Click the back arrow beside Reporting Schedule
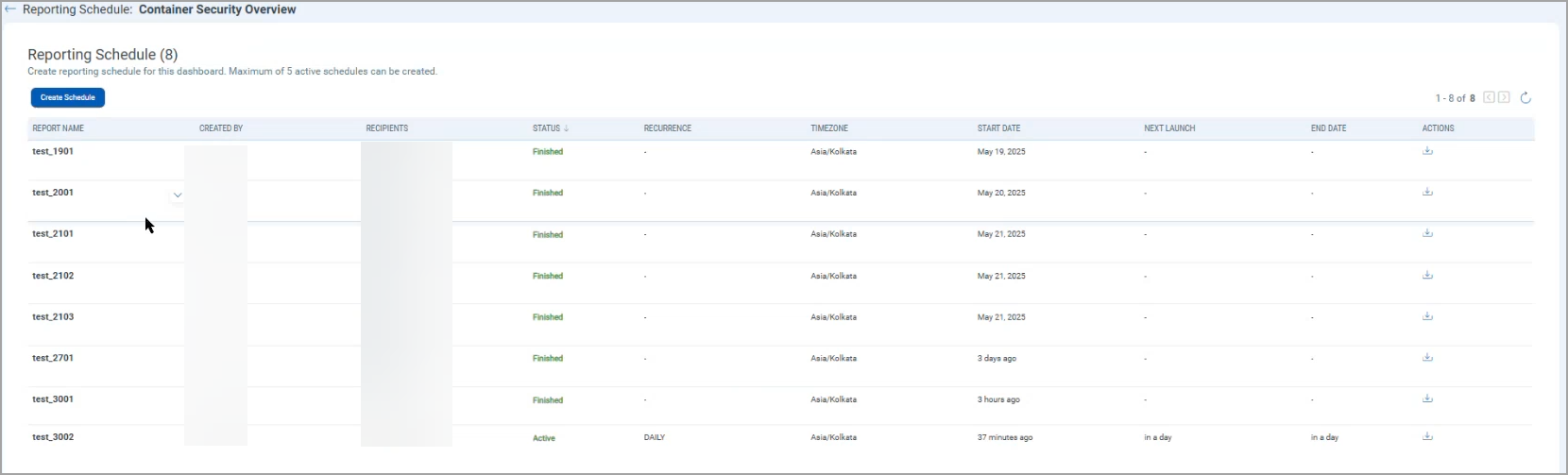The width and height of the screenshot is (1568, 475). (x=10, y=9)
